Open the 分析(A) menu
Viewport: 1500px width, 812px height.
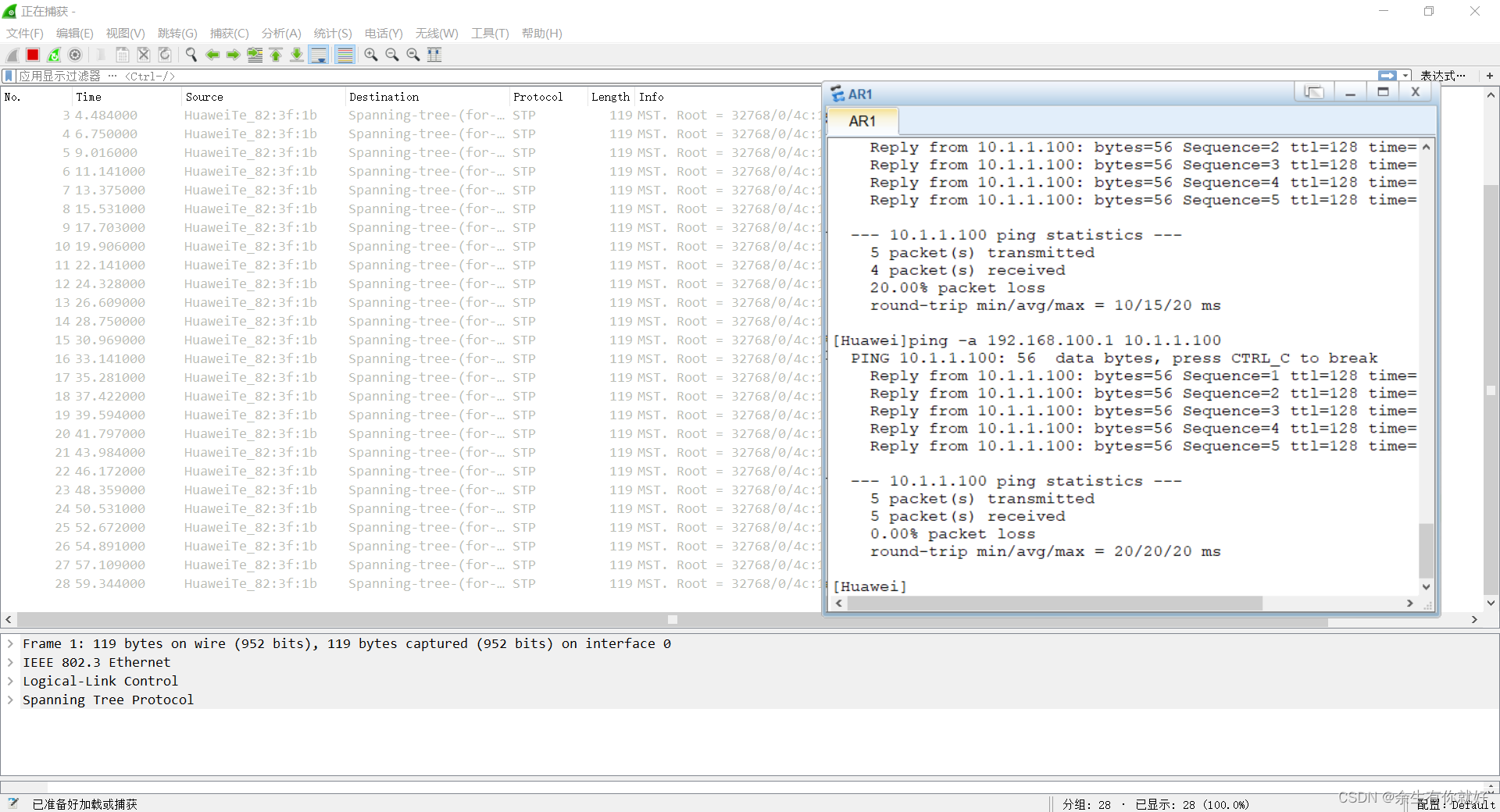click(x=281, y=34)
